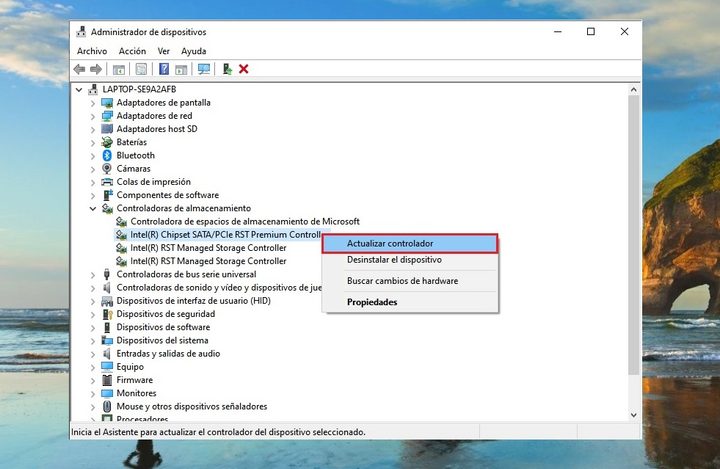Click the Adaptadores host SD icon
Screen dimensions: 720x469
click(107, 129)
